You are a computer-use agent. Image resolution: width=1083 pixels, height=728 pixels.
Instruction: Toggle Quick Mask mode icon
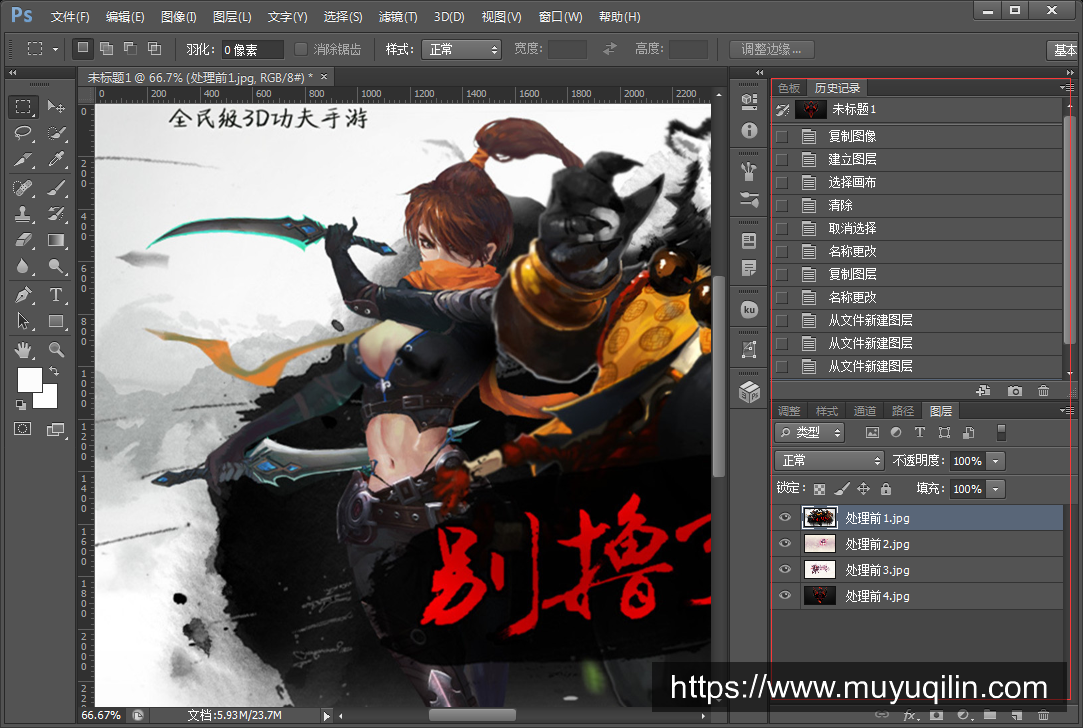(x=23, y=429)
